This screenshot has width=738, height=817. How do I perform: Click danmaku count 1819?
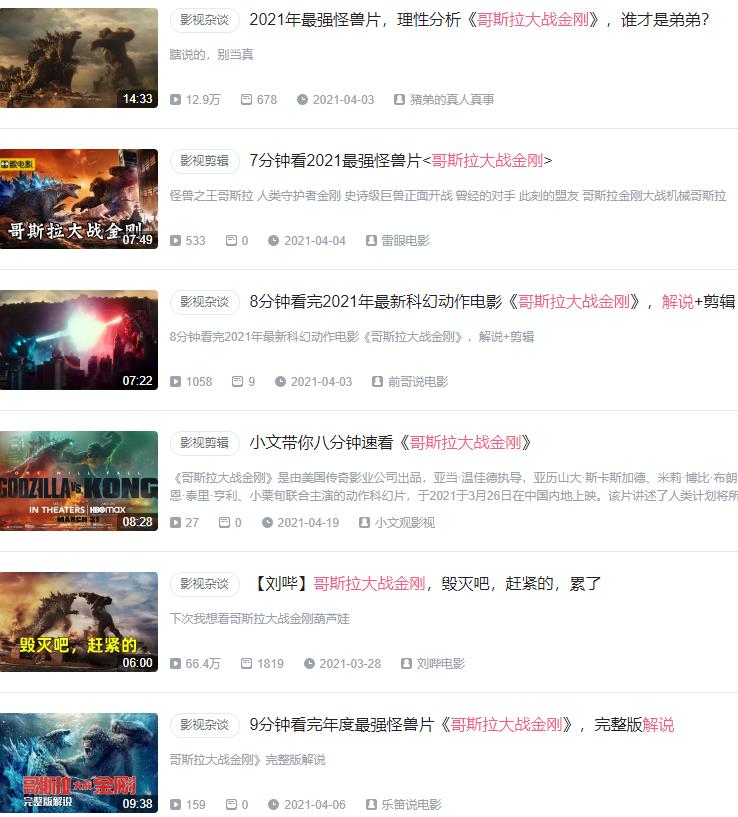(270, 664)
